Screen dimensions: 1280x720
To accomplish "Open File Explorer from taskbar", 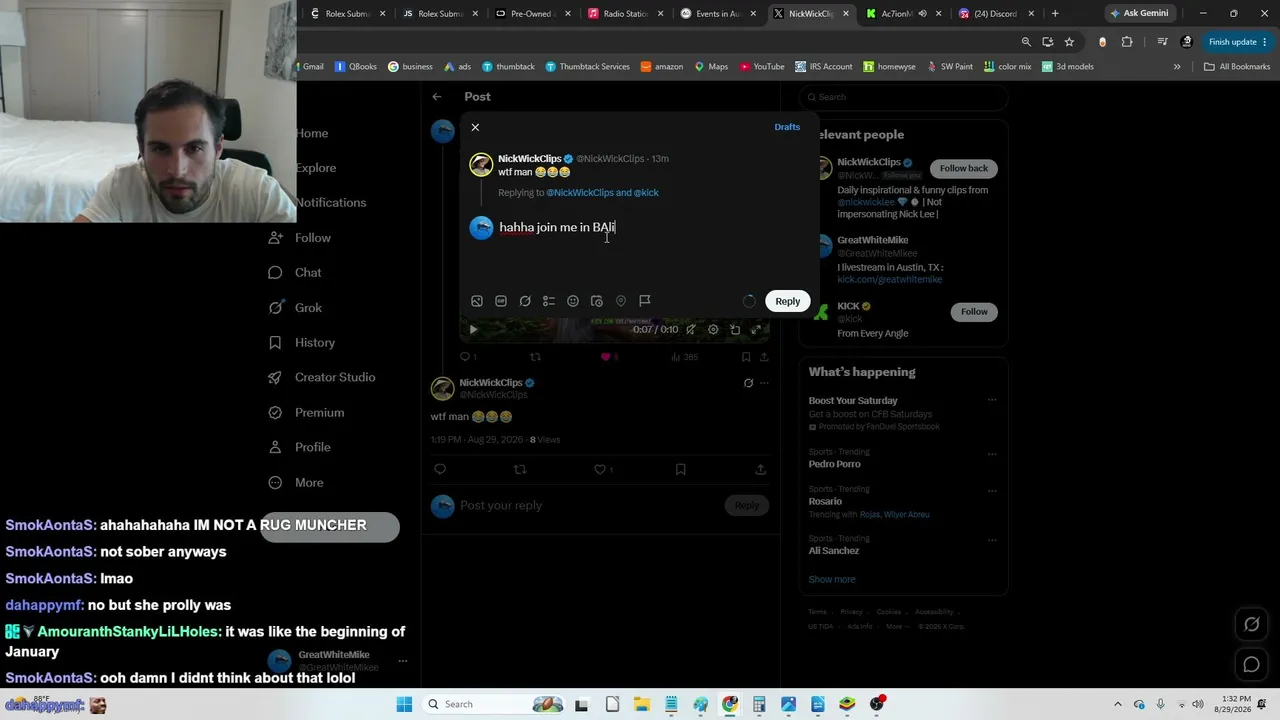I will pos(641,704).
